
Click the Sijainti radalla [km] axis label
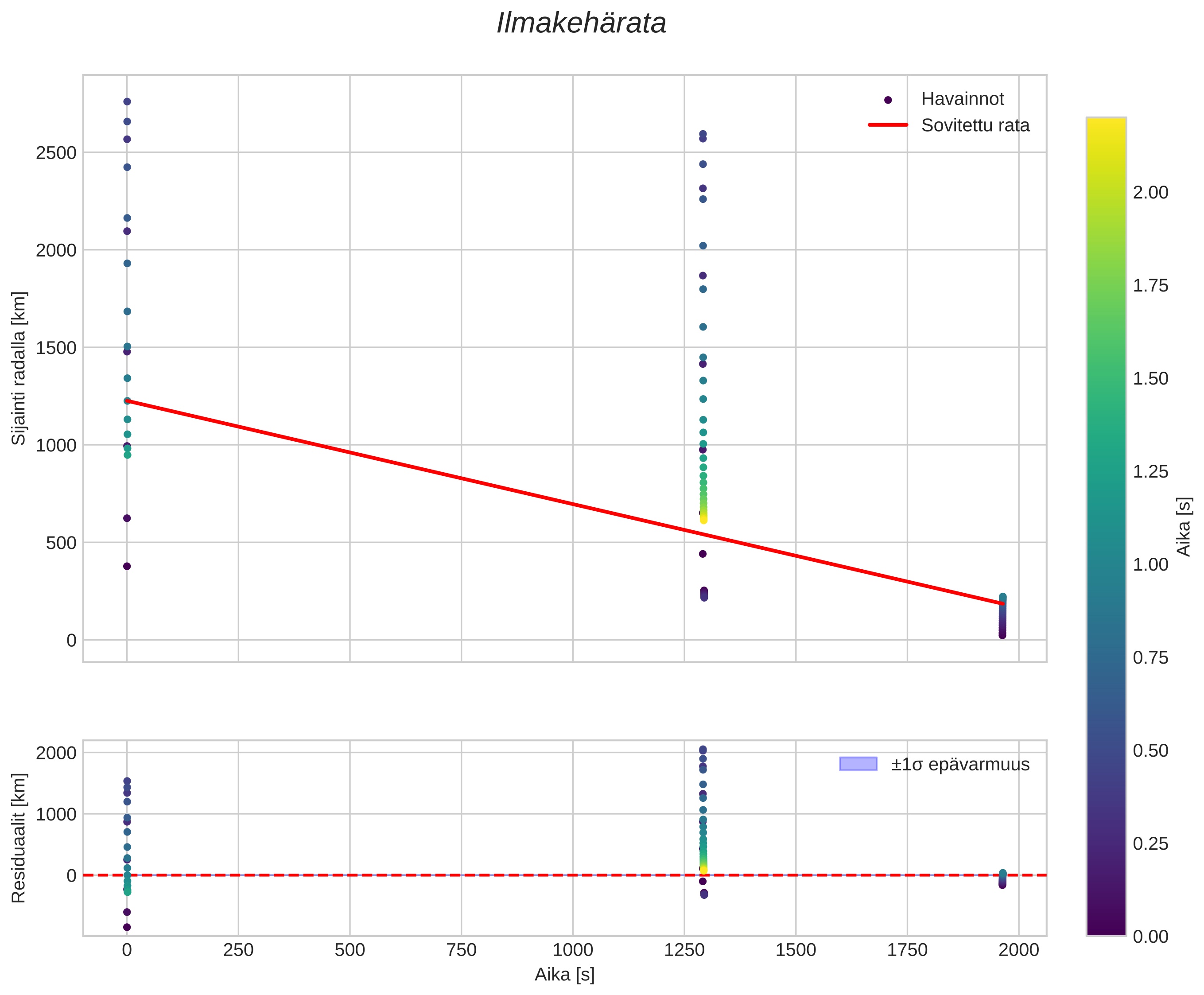[19, 368]
